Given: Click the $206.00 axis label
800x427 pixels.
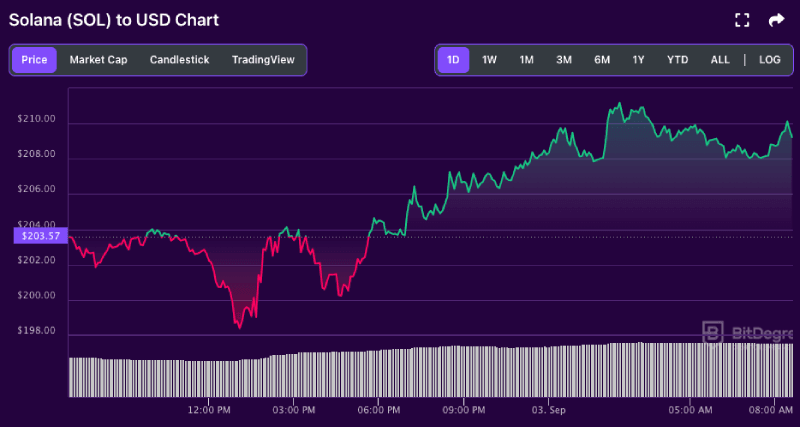Looking at the screenshot, I should [38, 189].
